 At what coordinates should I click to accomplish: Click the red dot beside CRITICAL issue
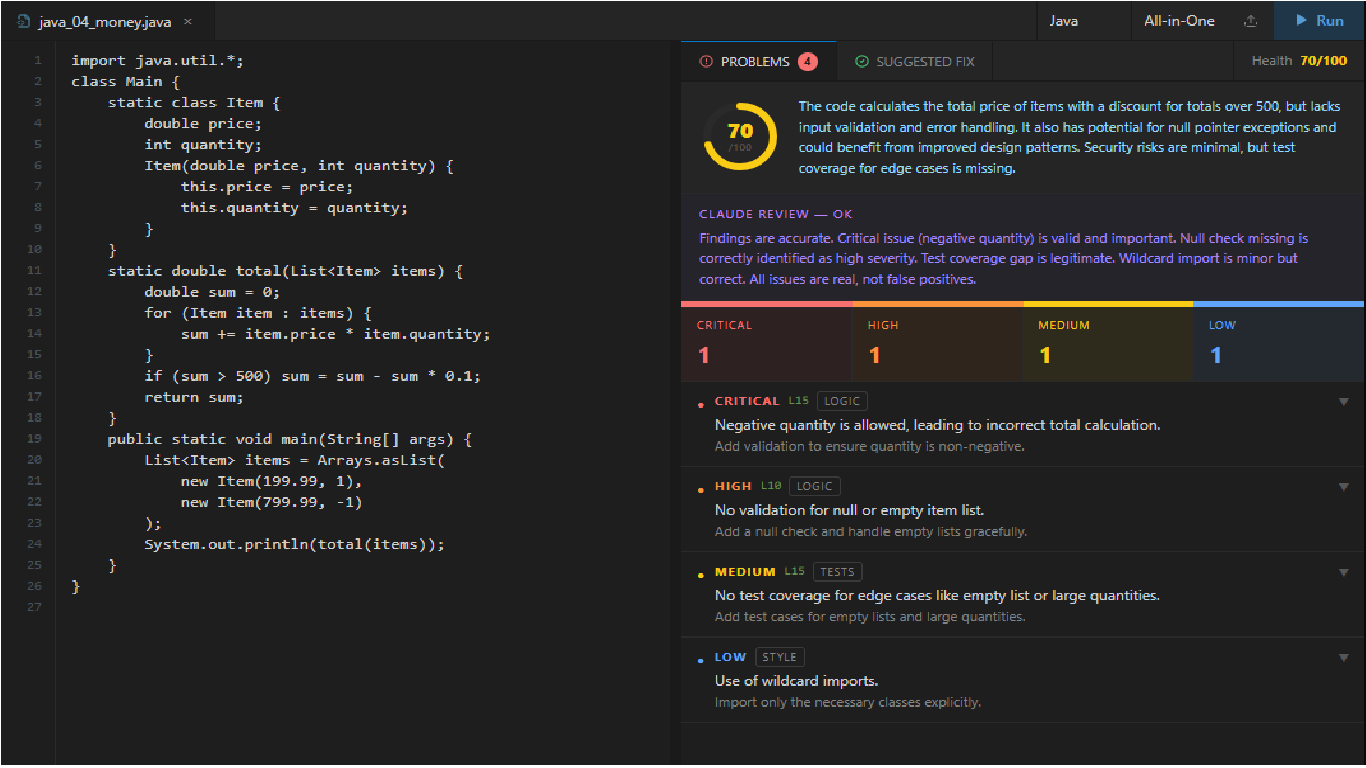(x=700, y=405)
